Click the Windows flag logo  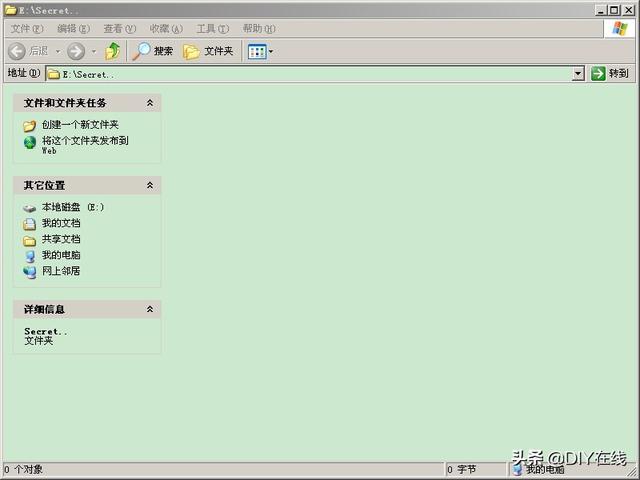pos(620,29)
